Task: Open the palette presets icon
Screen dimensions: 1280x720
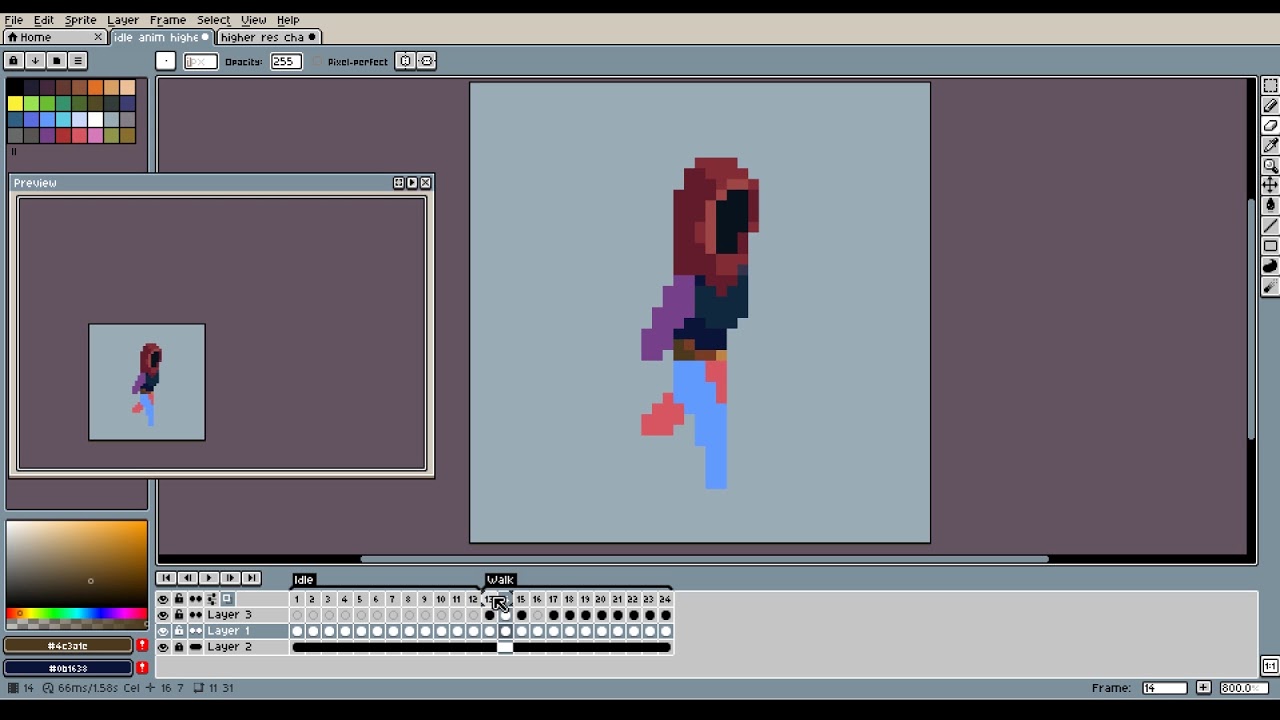Action: (56, 61)
